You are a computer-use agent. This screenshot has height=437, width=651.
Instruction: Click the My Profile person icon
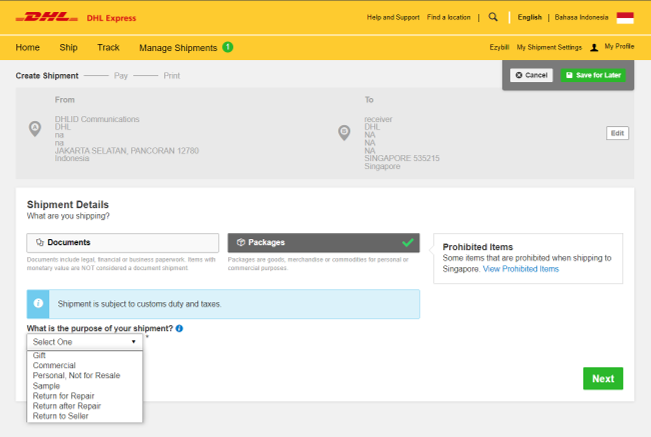click(594, 47)
